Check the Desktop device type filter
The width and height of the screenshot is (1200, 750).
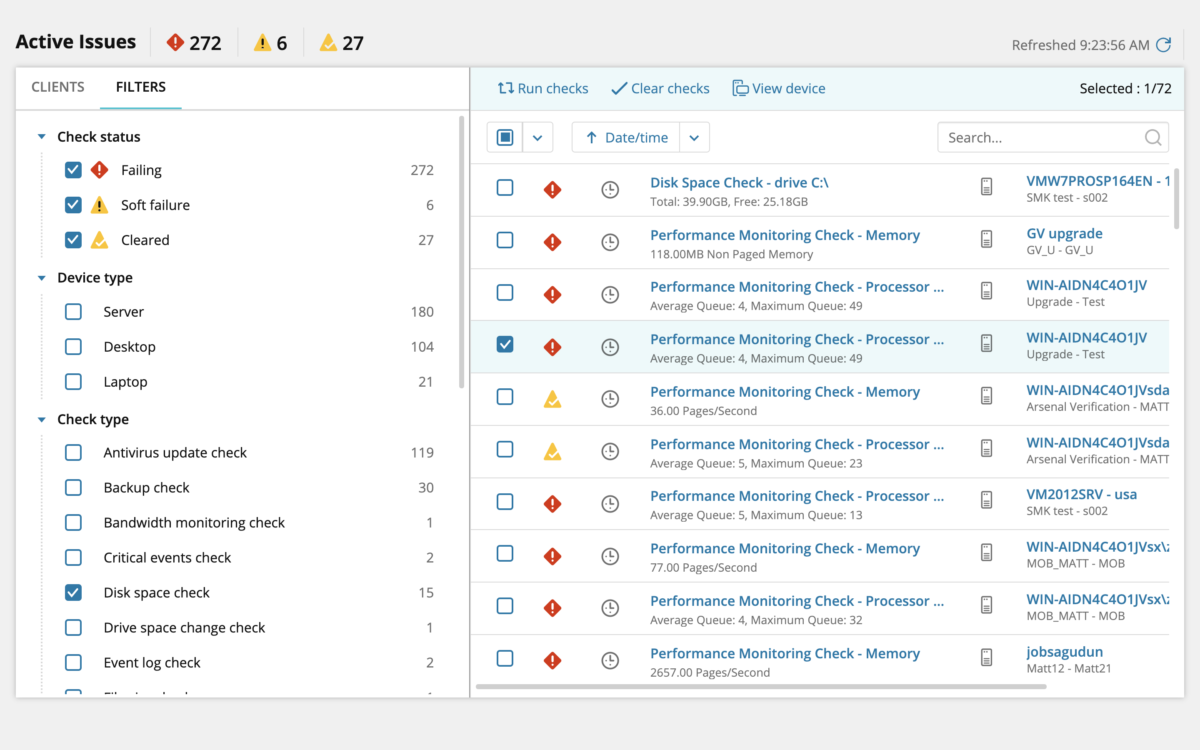click(73, 347)
